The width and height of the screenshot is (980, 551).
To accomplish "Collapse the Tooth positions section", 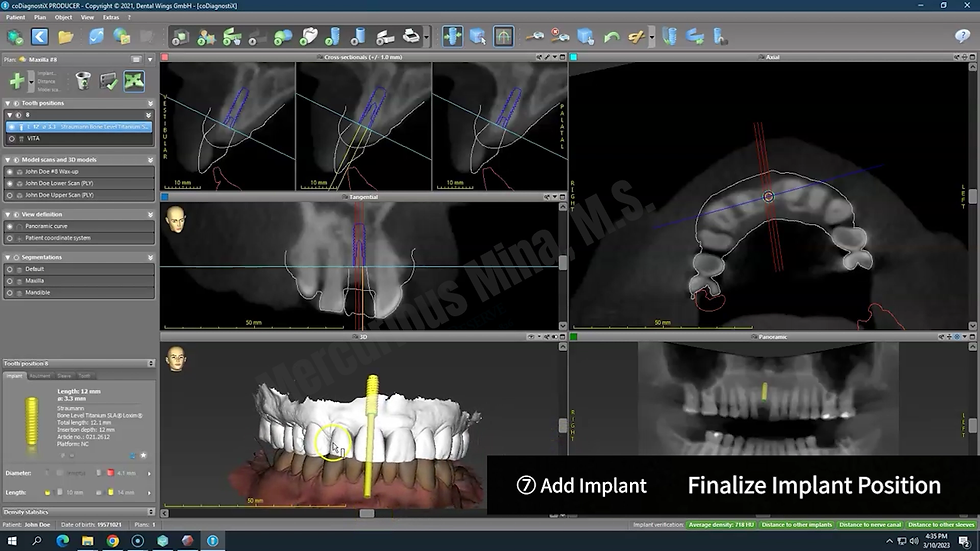I will [x=9, y=103].
